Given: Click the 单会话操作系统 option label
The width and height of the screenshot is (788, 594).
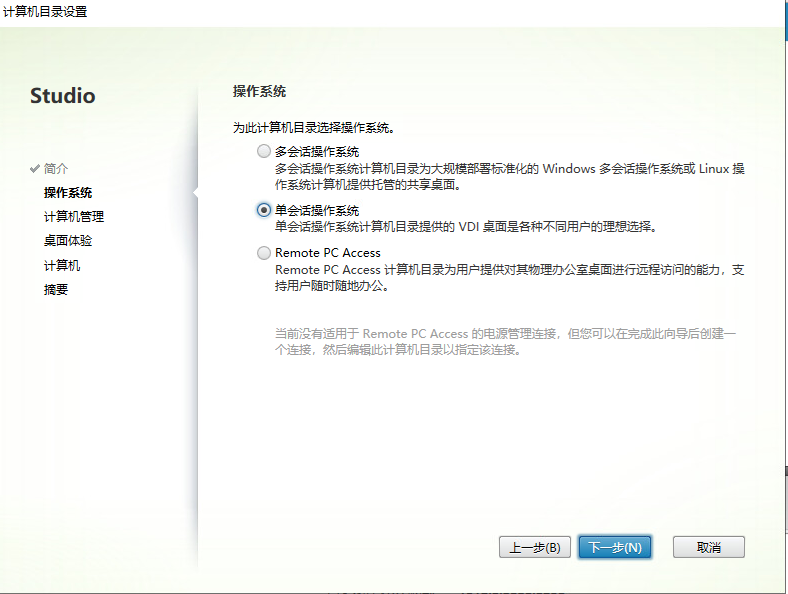Looking at the screenshot, I should [x=317, y=210].
